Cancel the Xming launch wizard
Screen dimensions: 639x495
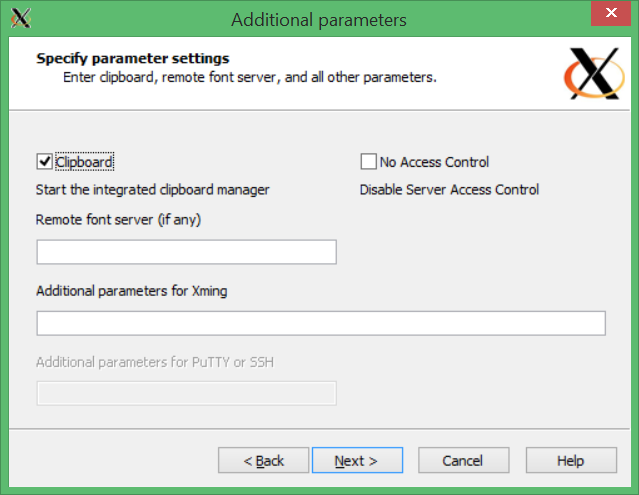464,460
